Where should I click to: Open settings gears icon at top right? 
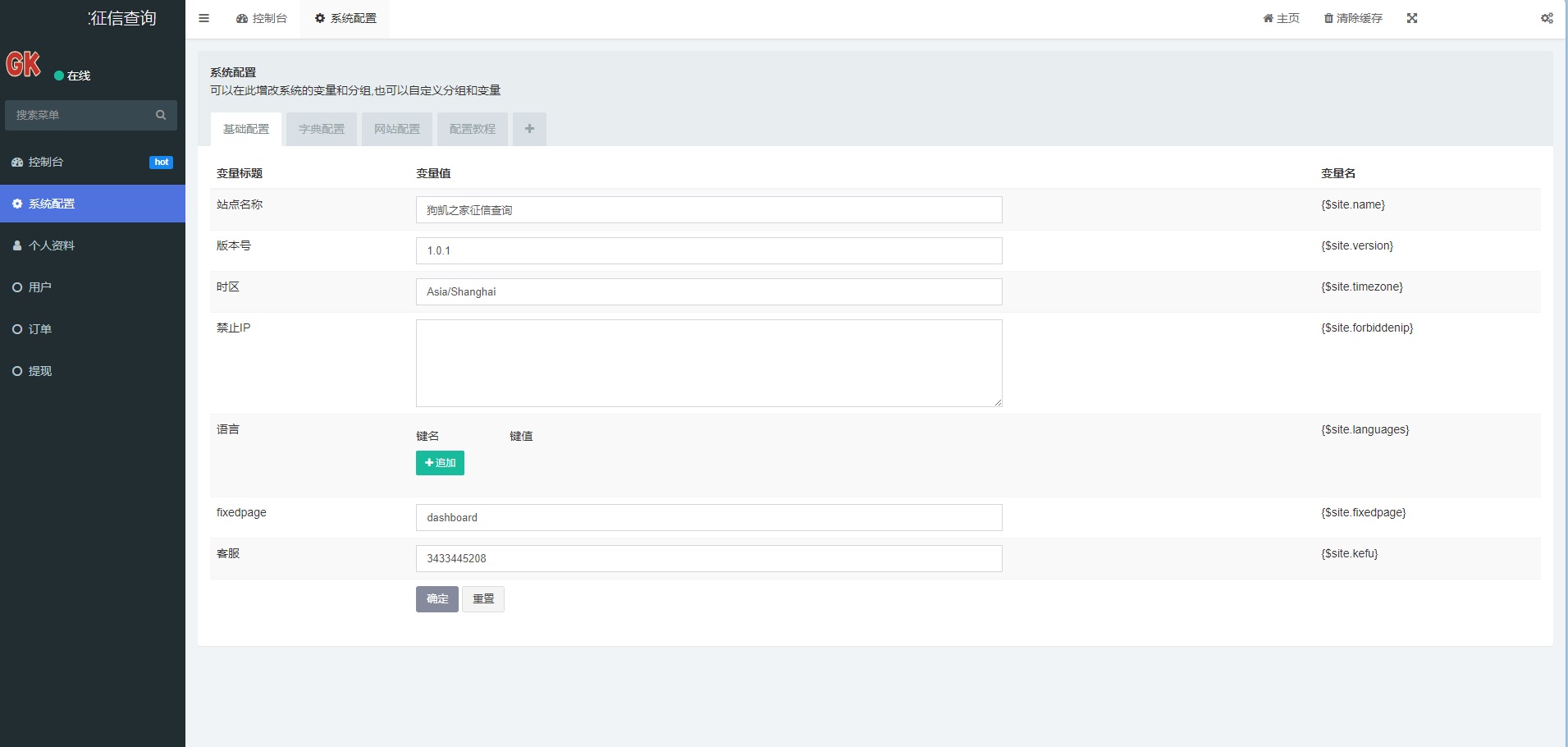pyautogui.click(x=1547, y=18)
